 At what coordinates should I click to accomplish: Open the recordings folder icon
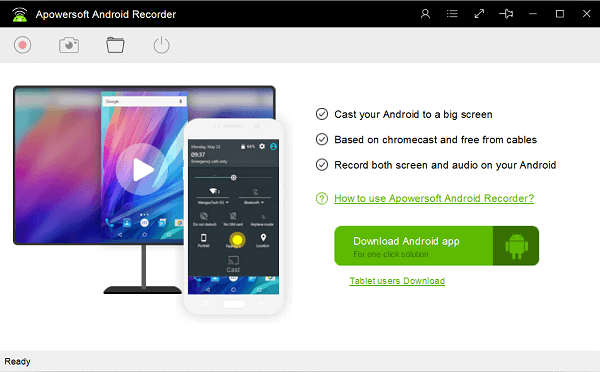(x=115, y=45)
